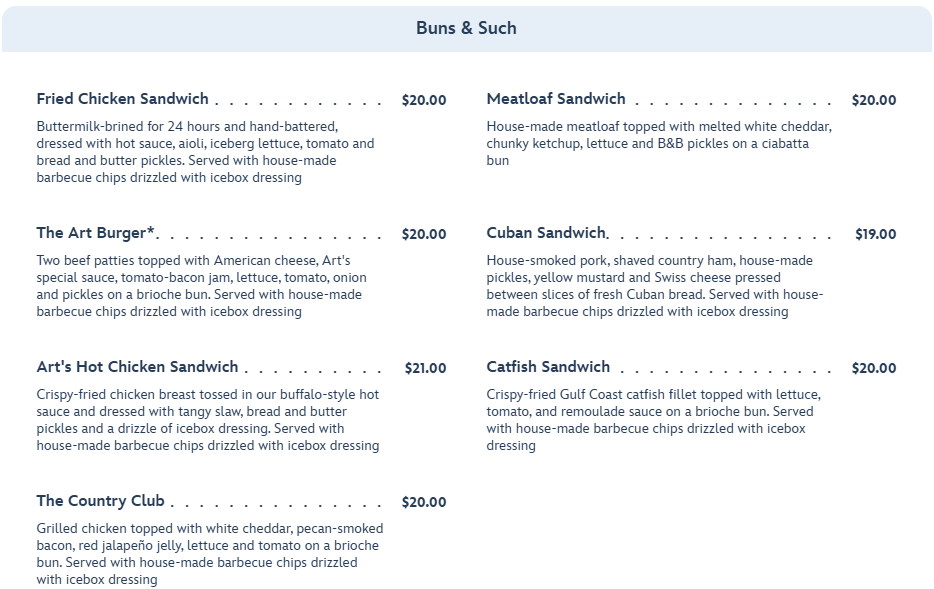Click the Meatloaf Sandwich $20.00 price
The image size is (934, 589).
pyautogui.click(x=874, y=100)
